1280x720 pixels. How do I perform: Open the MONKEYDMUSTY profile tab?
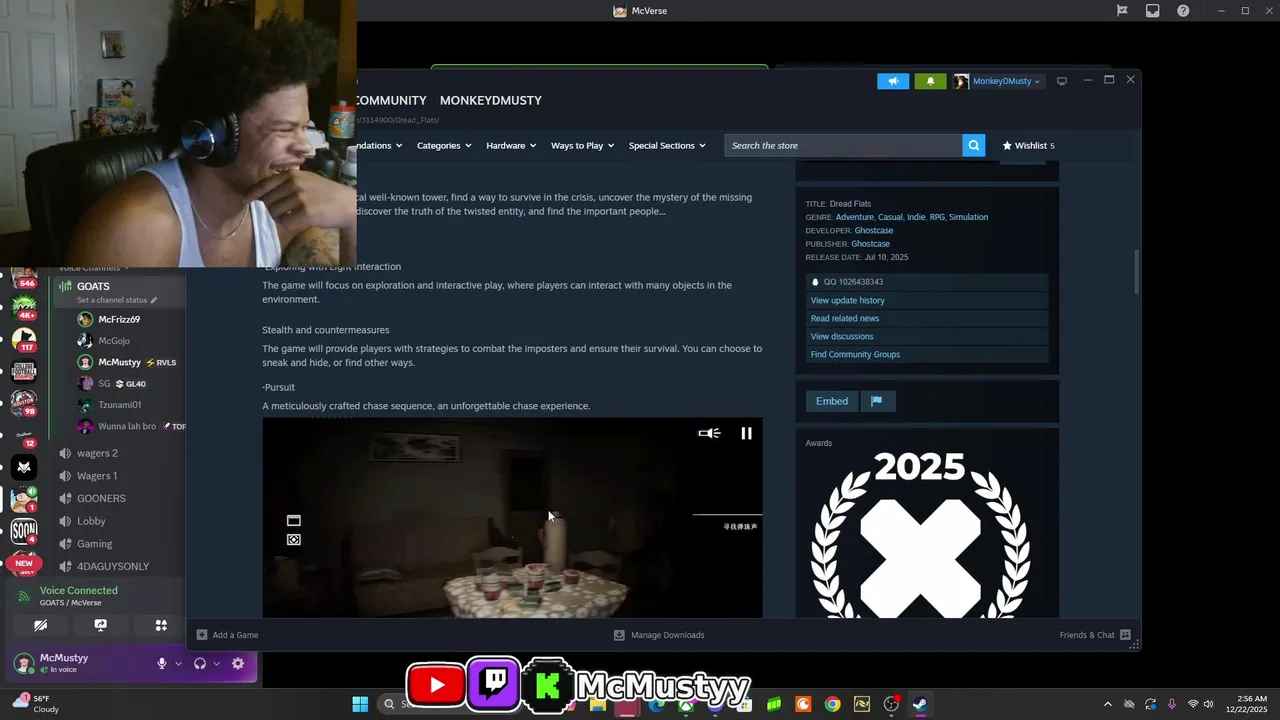point(491,101)
